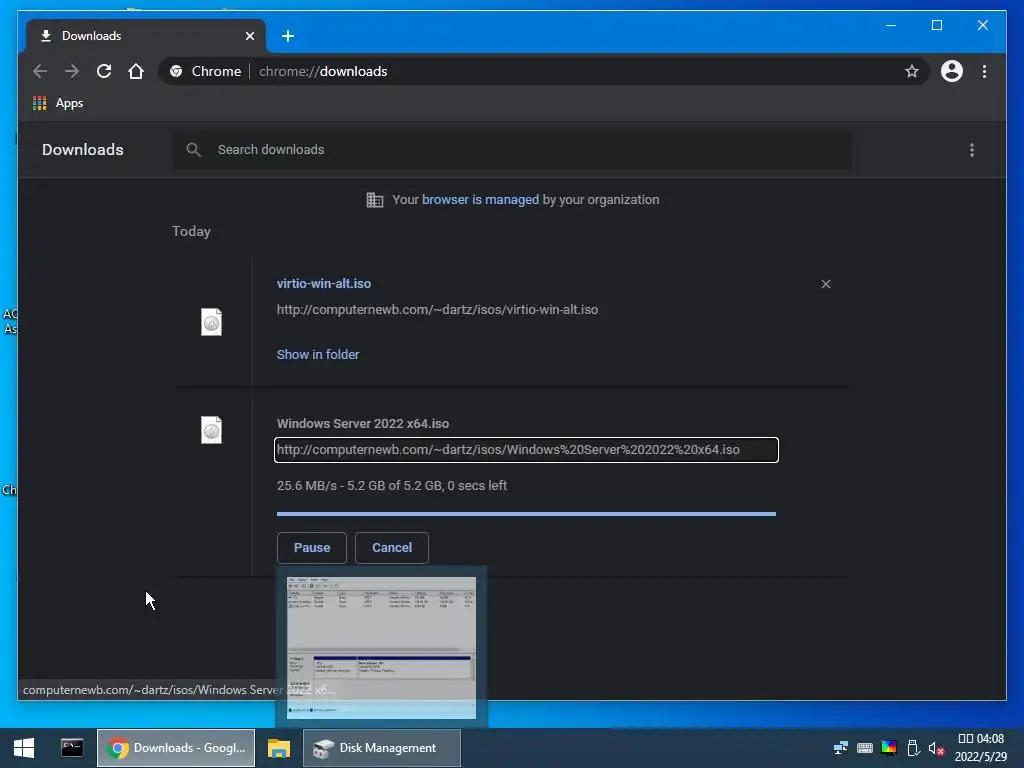Click the address bar chrome://downloads
The image size is (1024, 768).
[323, 71]
